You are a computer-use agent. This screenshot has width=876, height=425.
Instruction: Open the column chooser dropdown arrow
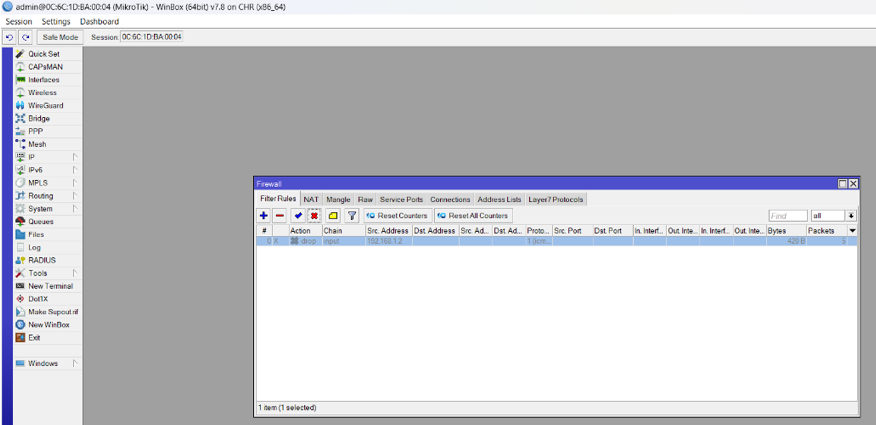click(852, 231)
